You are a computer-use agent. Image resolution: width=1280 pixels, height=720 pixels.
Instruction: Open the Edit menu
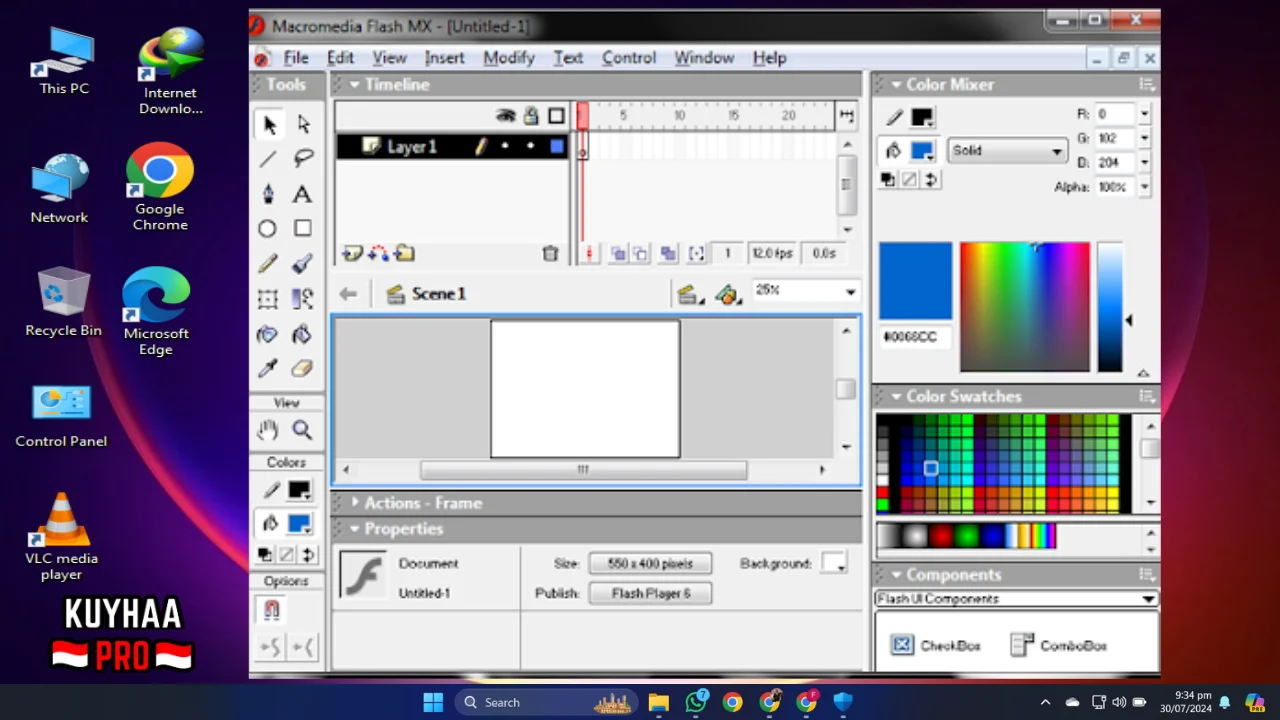(x=340, y=58)
